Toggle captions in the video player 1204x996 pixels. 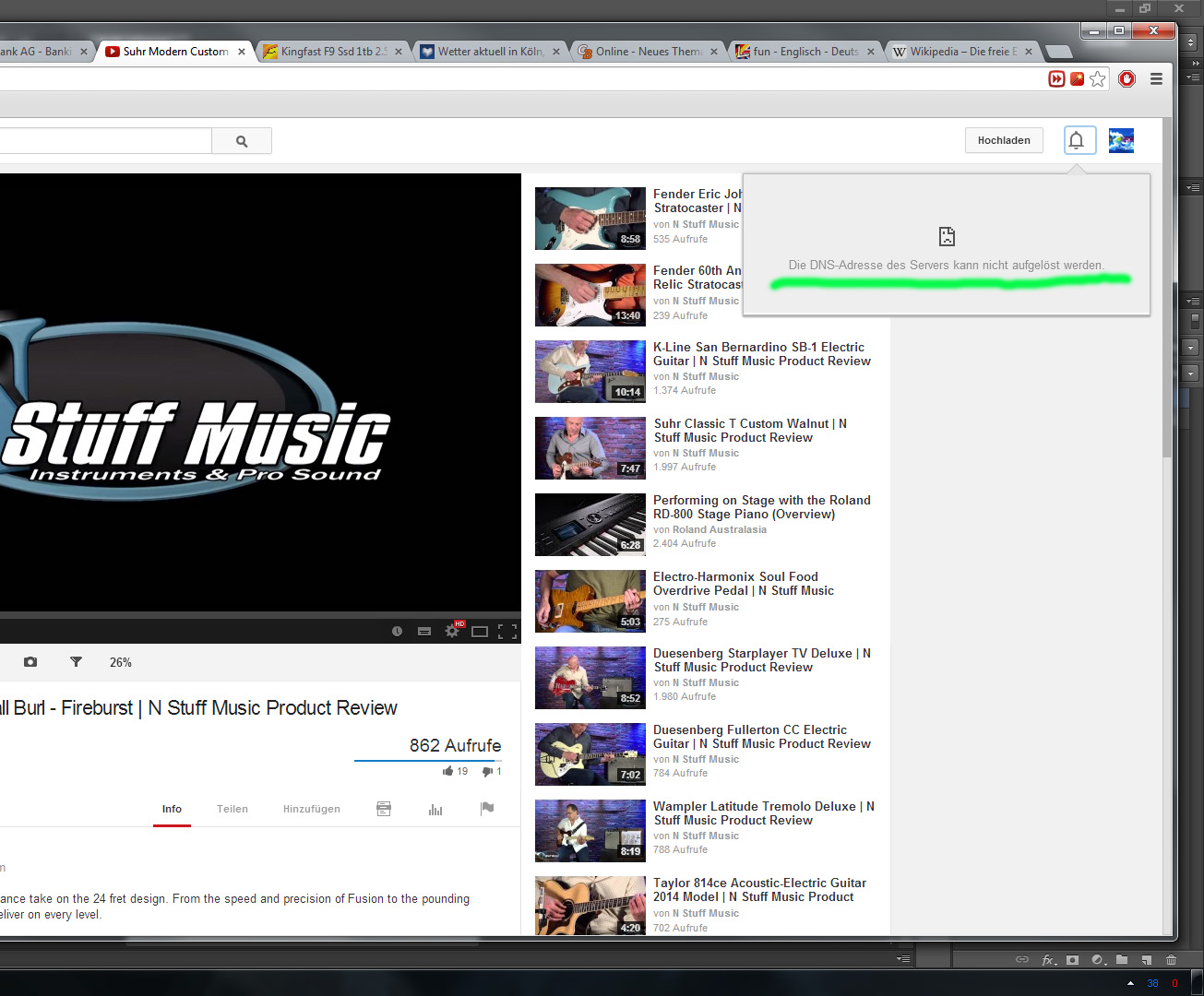tap(424, 632)
